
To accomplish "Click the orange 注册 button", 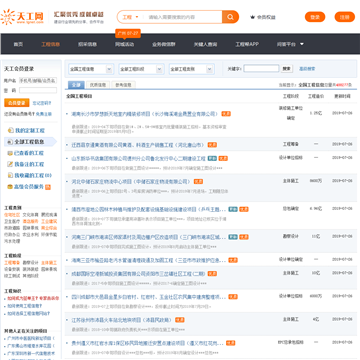I will (x=345, y=17).
